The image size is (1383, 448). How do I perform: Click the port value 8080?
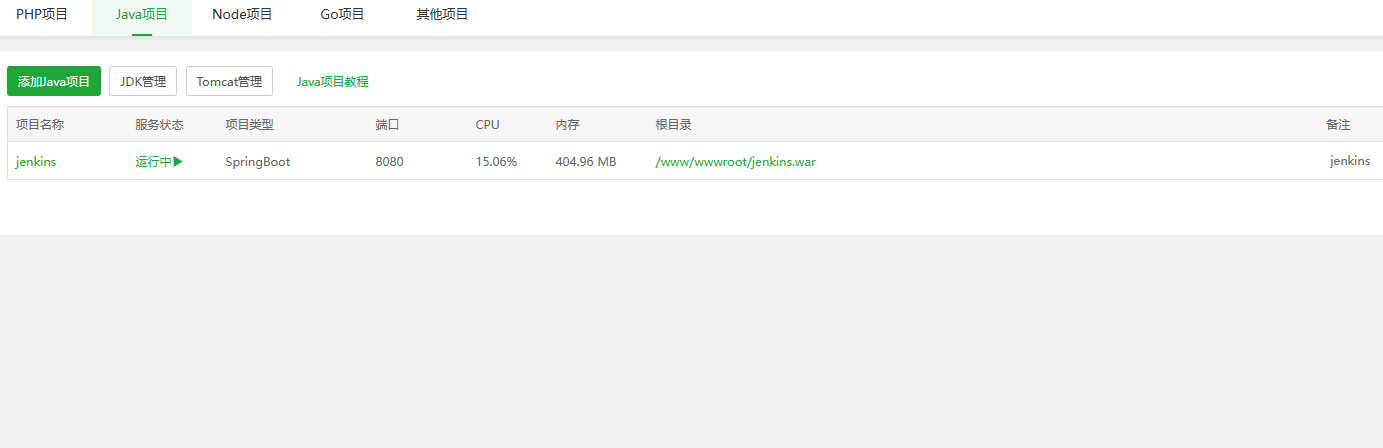tap(389, 161)
